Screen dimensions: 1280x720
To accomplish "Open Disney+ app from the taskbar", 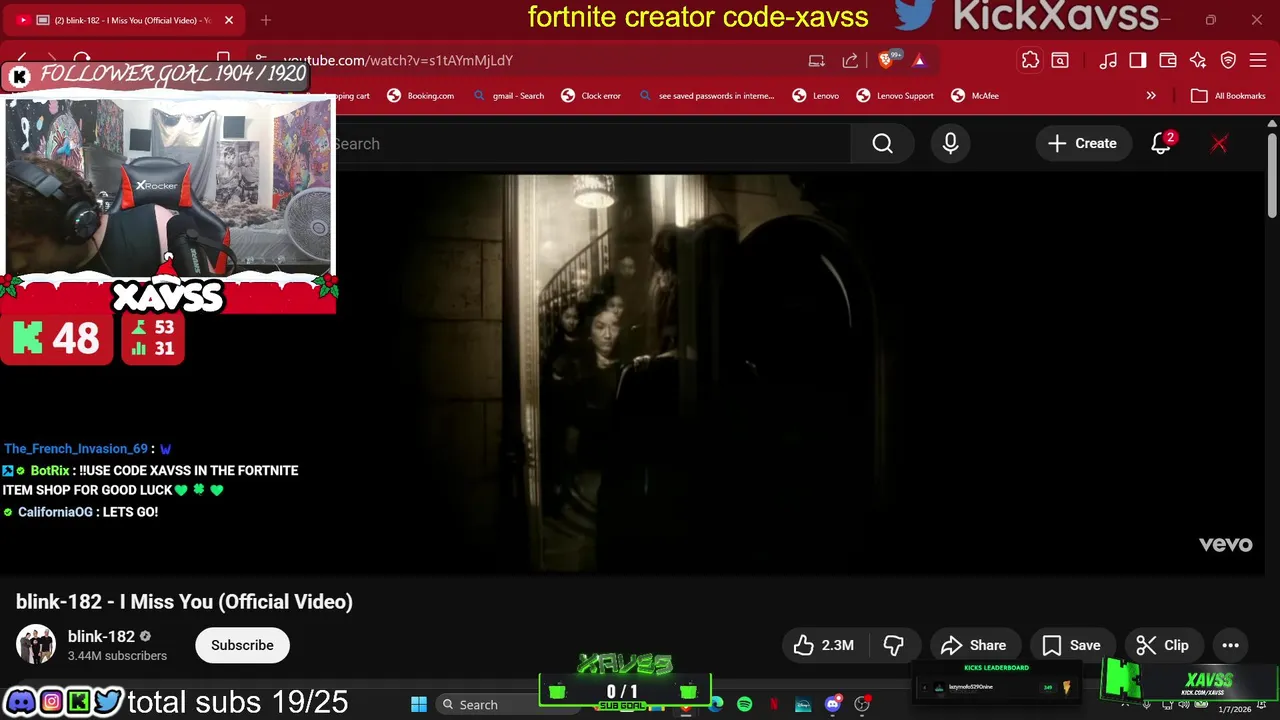I will tap(803, 704).
